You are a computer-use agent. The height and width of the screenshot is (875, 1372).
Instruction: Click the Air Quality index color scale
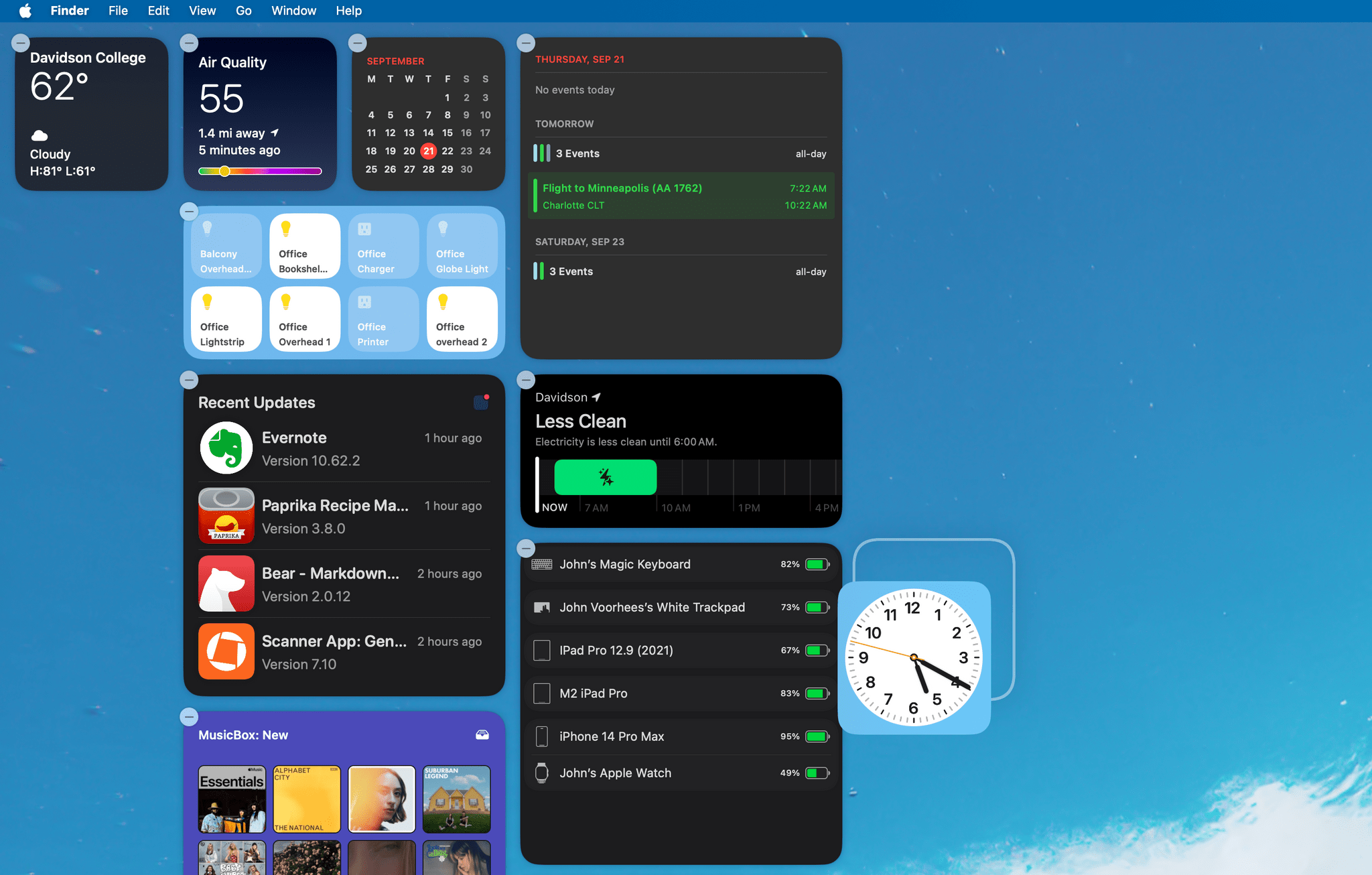(x=260, y=171)
